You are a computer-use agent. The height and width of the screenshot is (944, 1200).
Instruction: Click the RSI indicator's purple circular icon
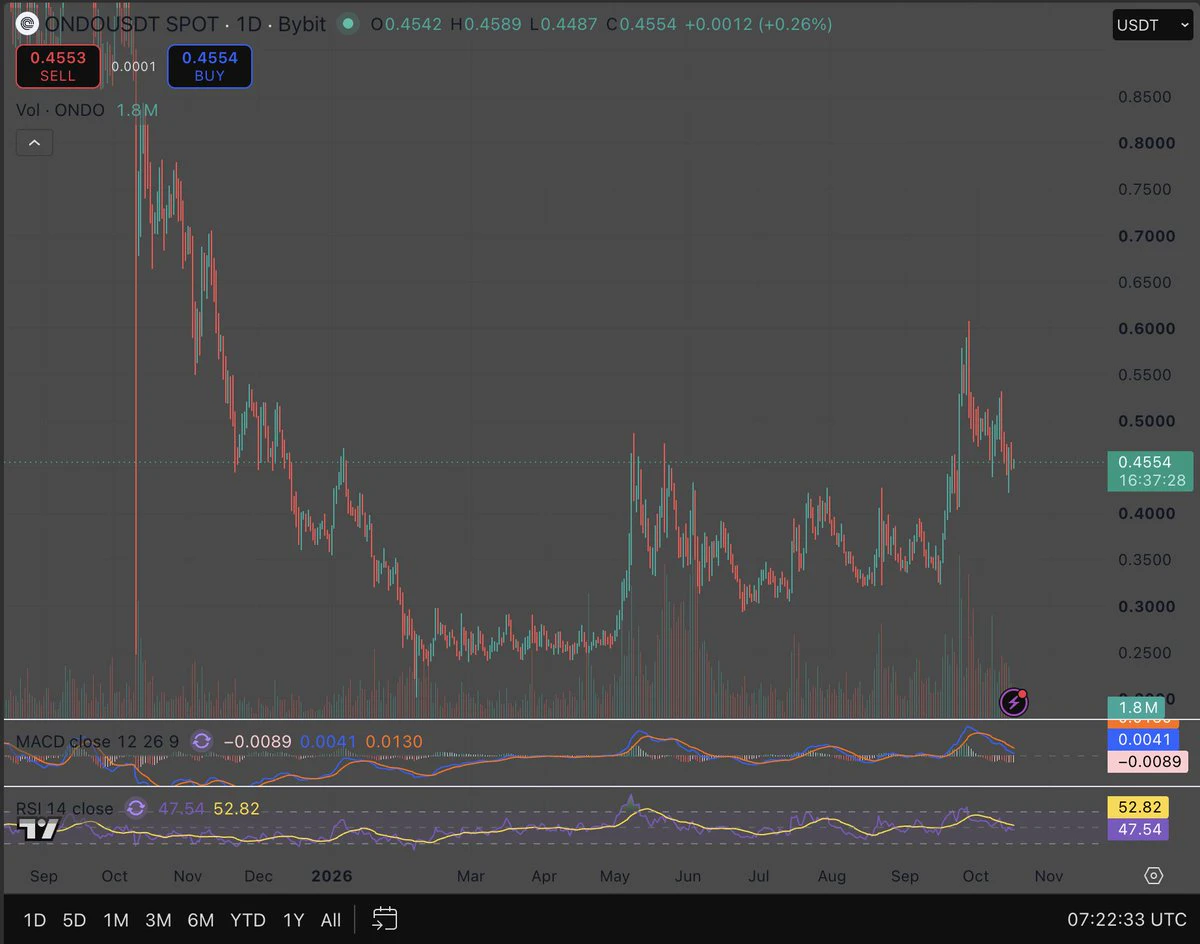point(137,808)
